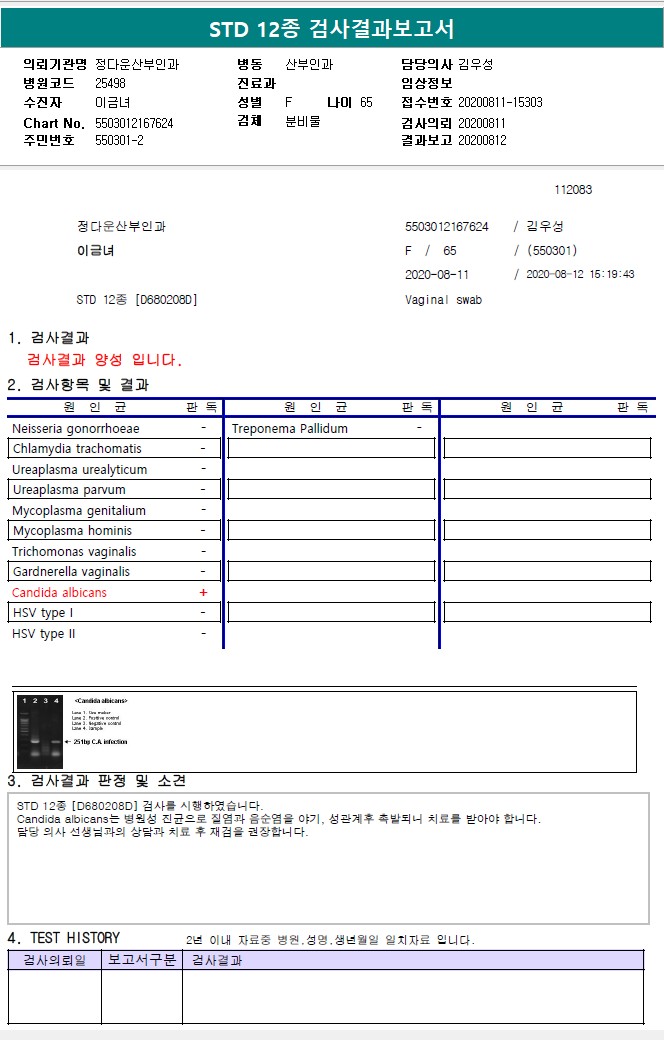Click the empty TEST HISTORY result cell
Screen dimensions: 664x1040
click(413, 996)
